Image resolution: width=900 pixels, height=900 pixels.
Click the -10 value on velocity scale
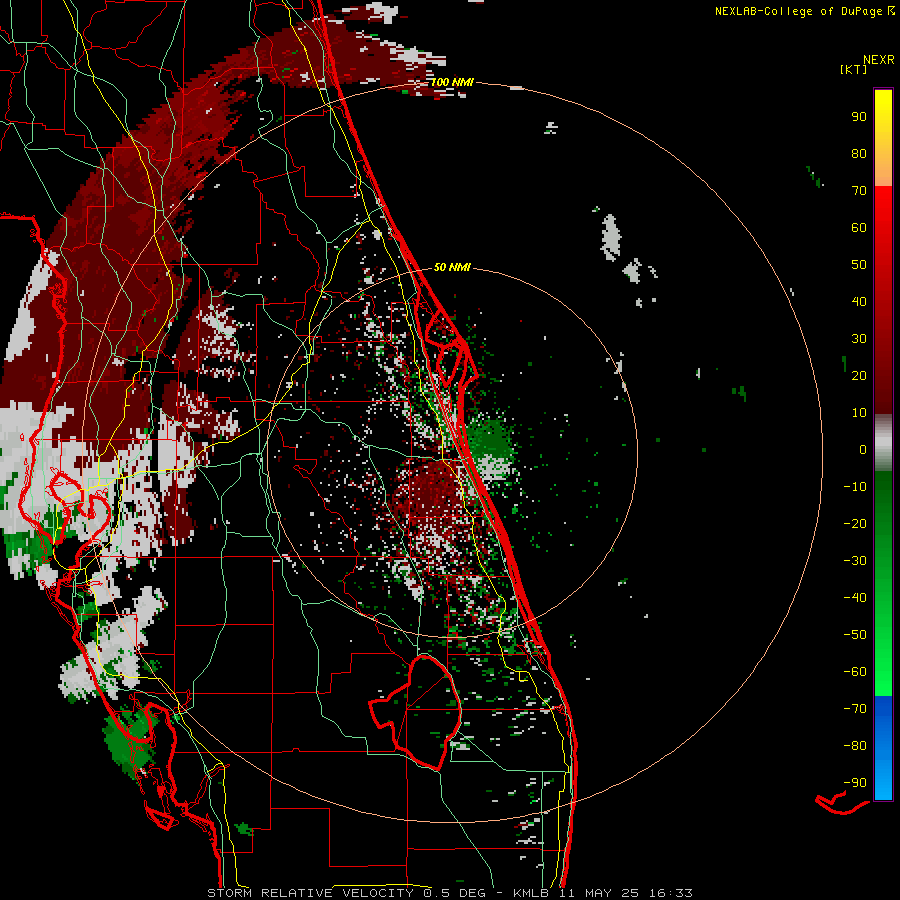tap(855, 487)
